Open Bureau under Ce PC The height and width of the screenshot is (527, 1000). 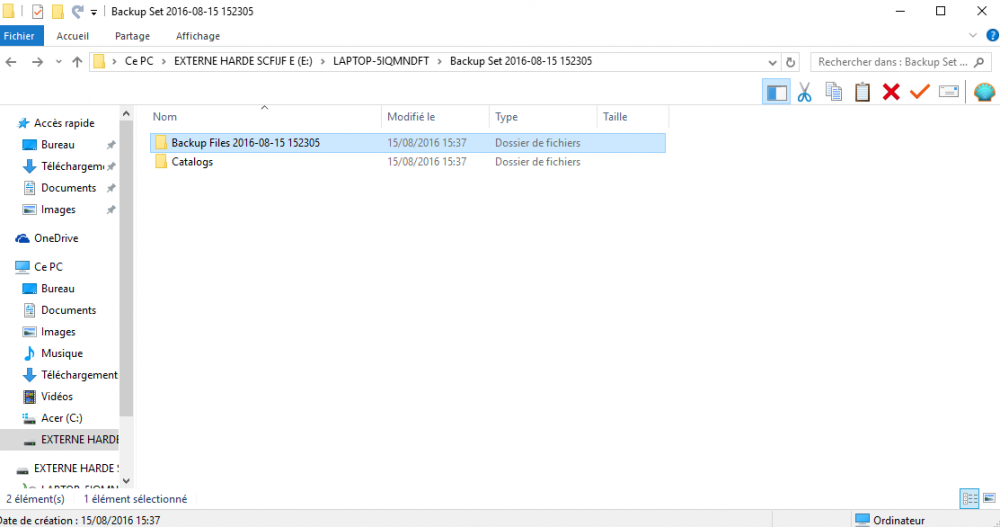pos(58,289)
